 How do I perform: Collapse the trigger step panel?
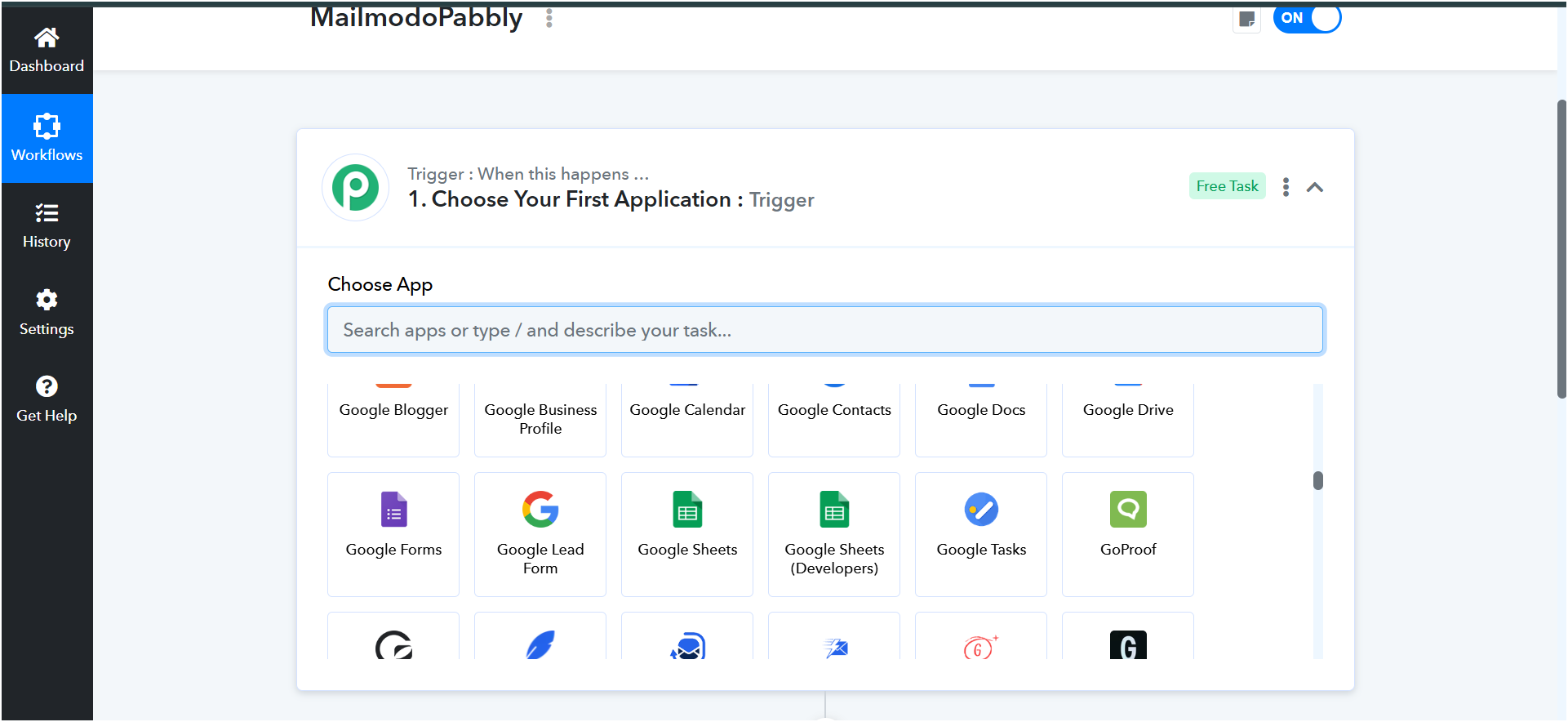(1315, 187)
